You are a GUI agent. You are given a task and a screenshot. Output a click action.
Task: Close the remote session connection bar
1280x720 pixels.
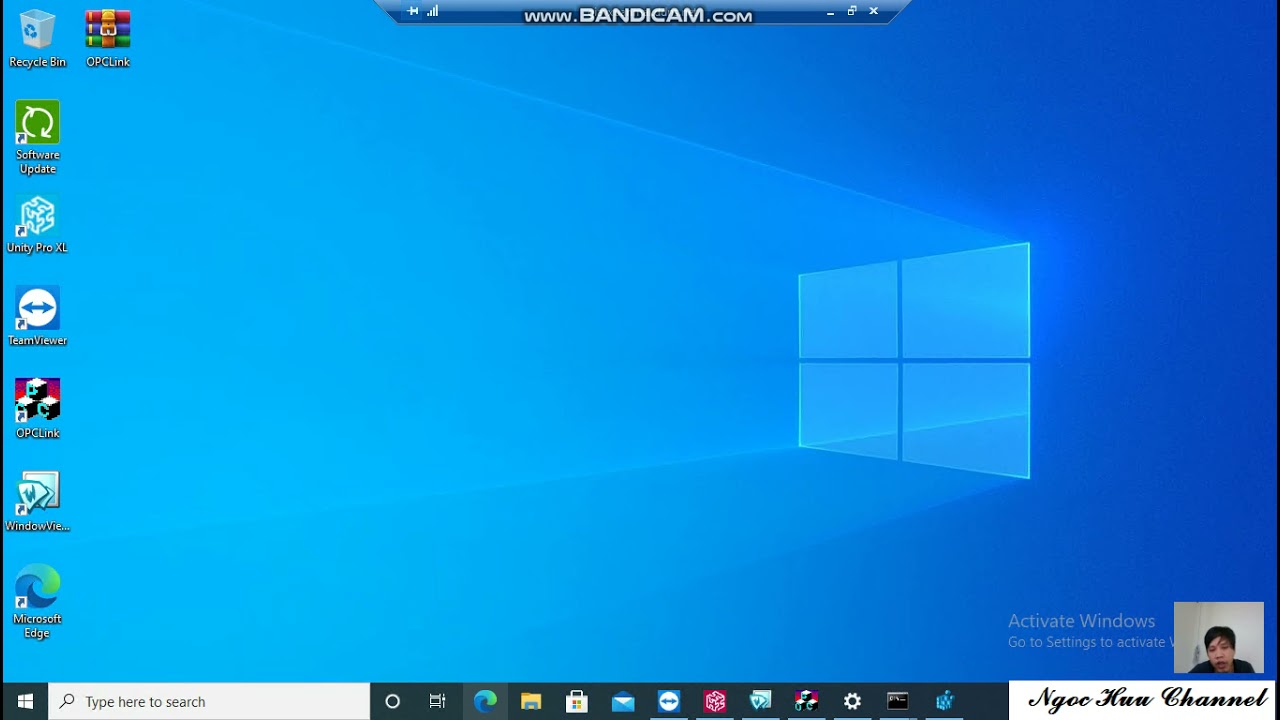[874, 11]
